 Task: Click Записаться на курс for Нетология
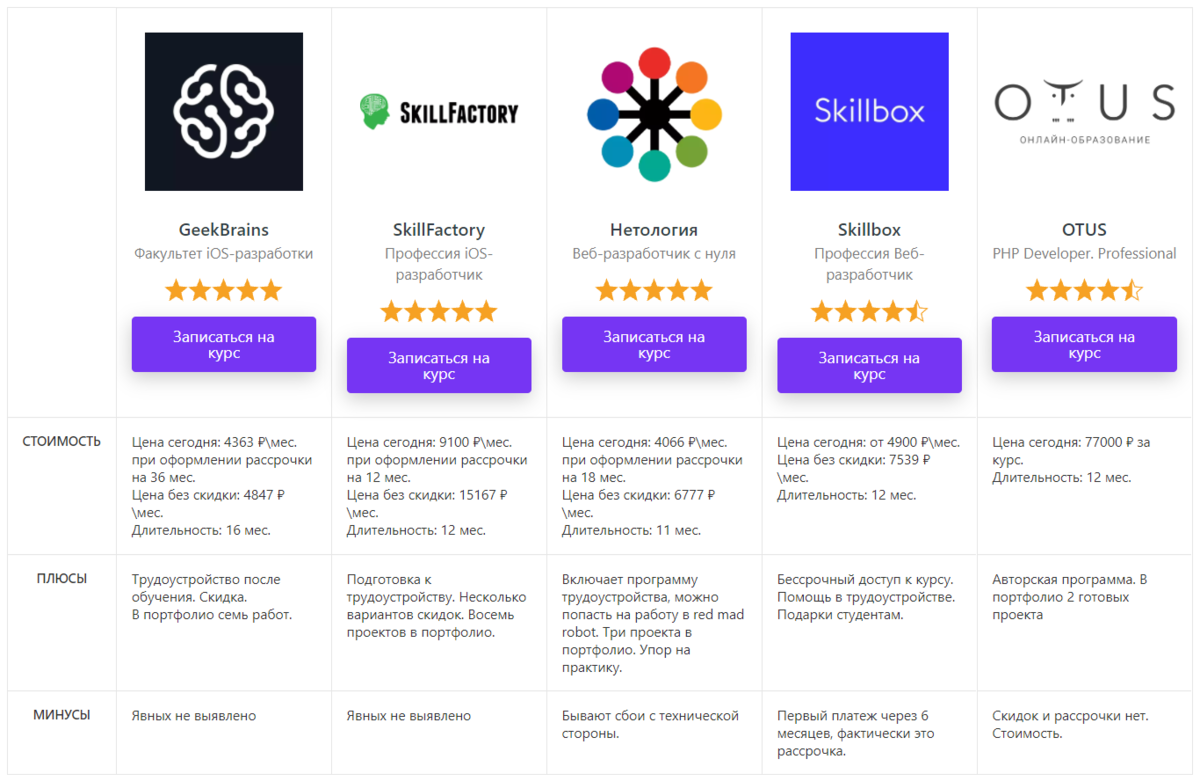[653, 344]
